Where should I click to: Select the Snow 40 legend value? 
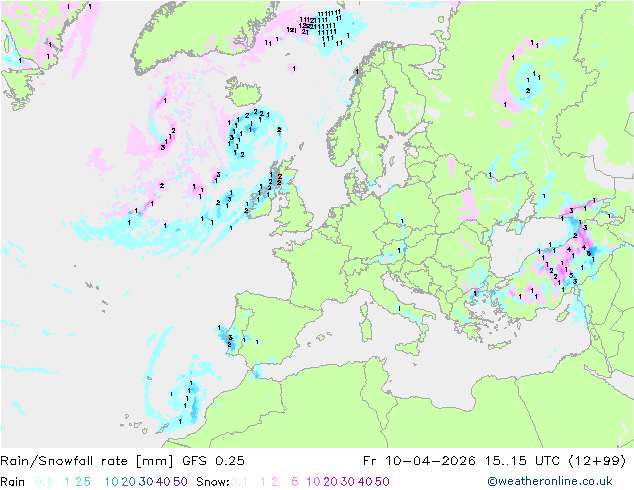click(365, 482)
